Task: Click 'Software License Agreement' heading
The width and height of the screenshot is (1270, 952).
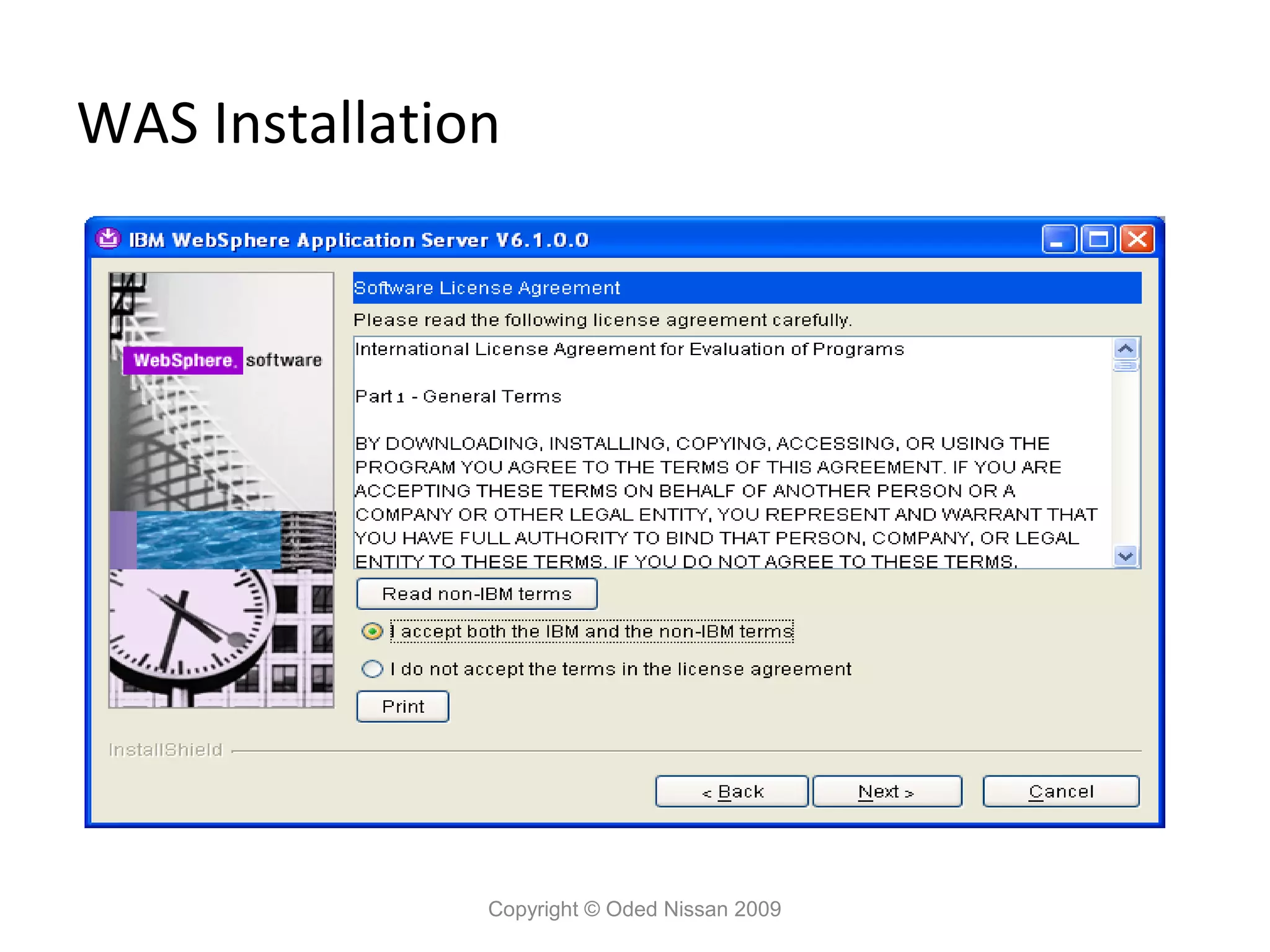Action: [x=487, y=288]
